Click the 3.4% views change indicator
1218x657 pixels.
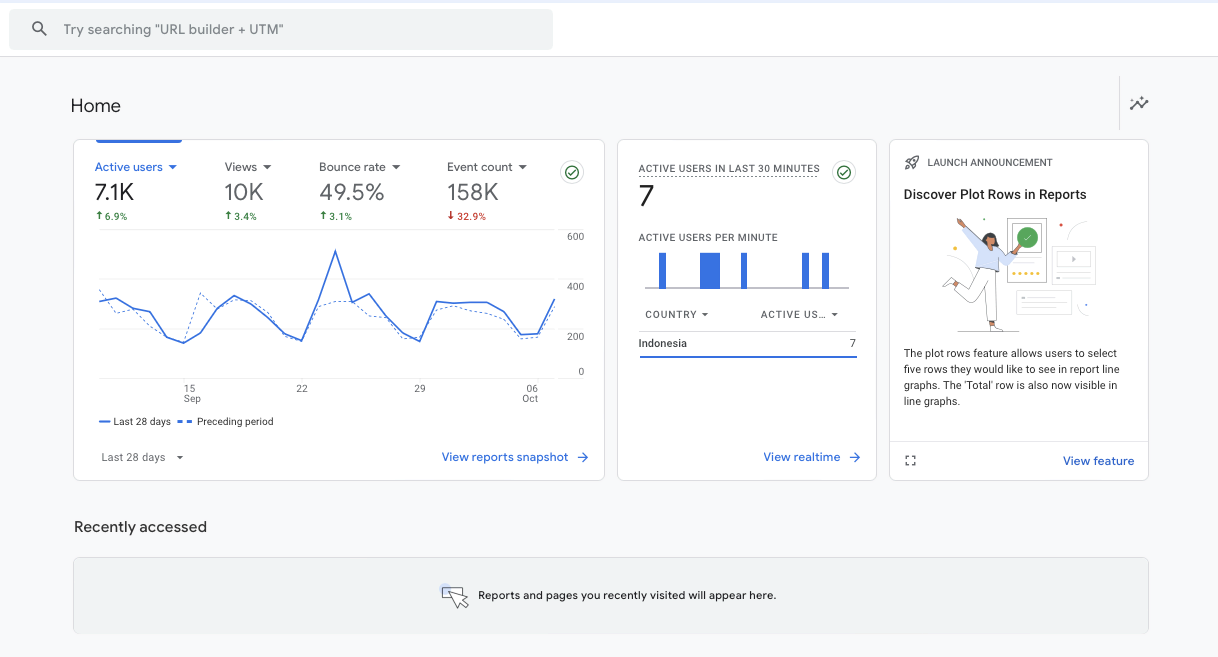point(241,216)
